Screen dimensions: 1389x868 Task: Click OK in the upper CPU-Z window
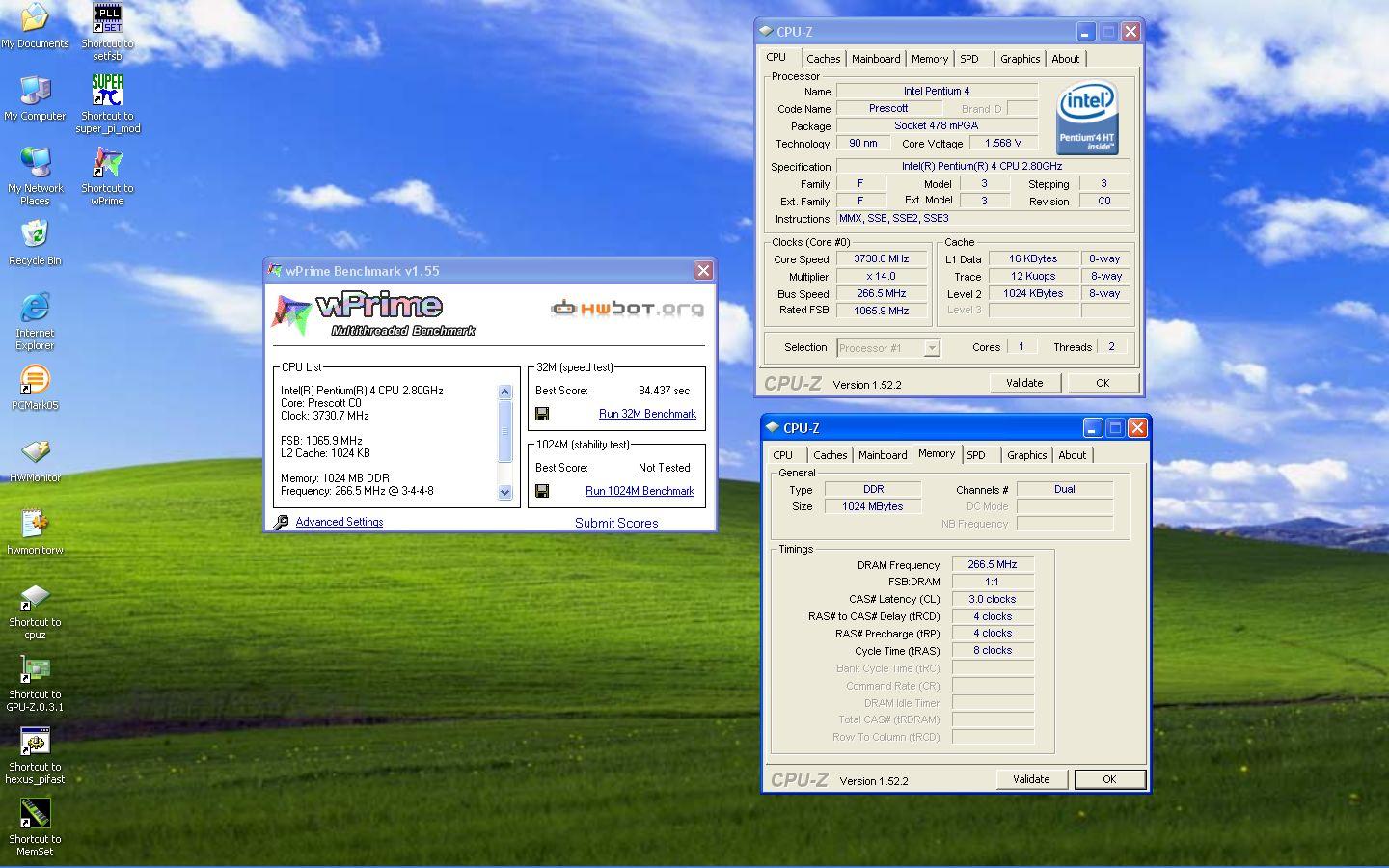(x=1103, y=383)
